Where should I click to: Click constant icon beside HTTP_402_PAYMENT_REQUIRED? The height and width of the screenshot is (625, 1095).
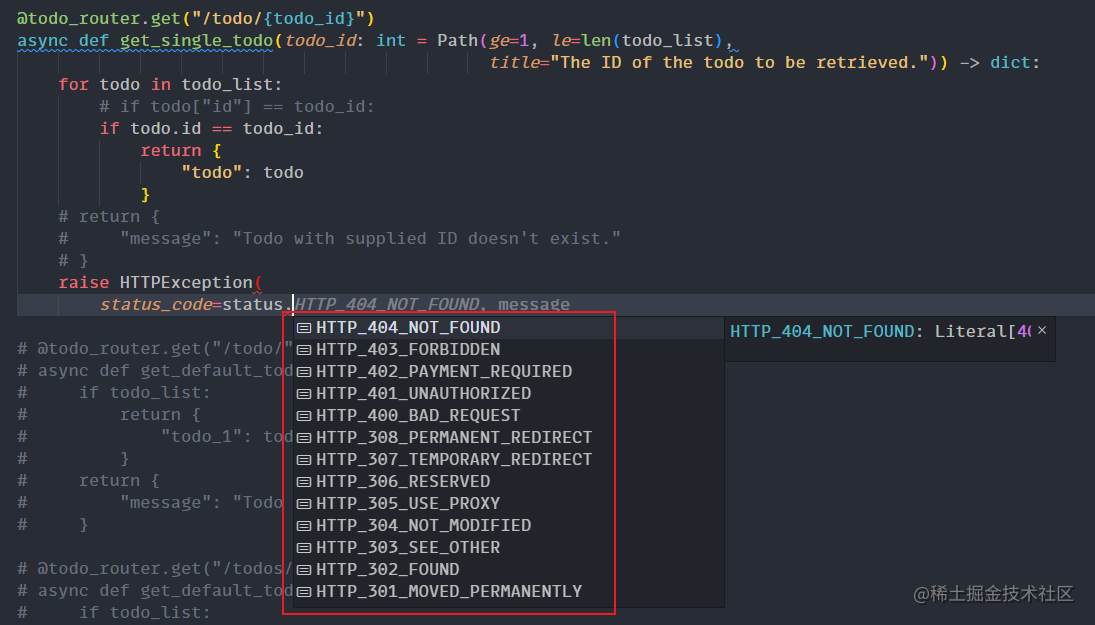click(x=304, y=372)
